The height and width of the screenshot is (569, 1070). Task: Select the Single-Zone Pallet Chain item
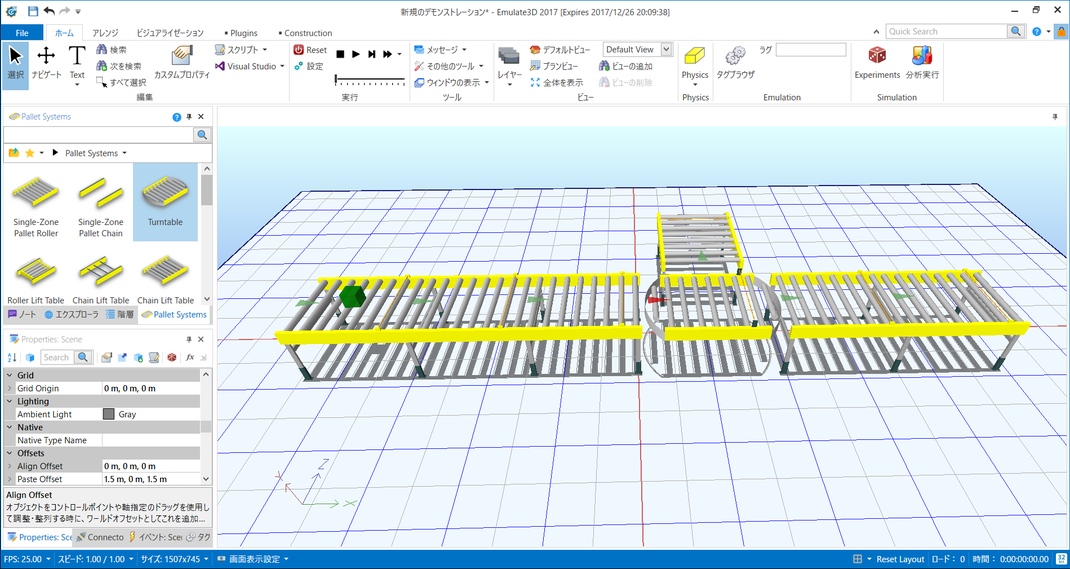100,205
